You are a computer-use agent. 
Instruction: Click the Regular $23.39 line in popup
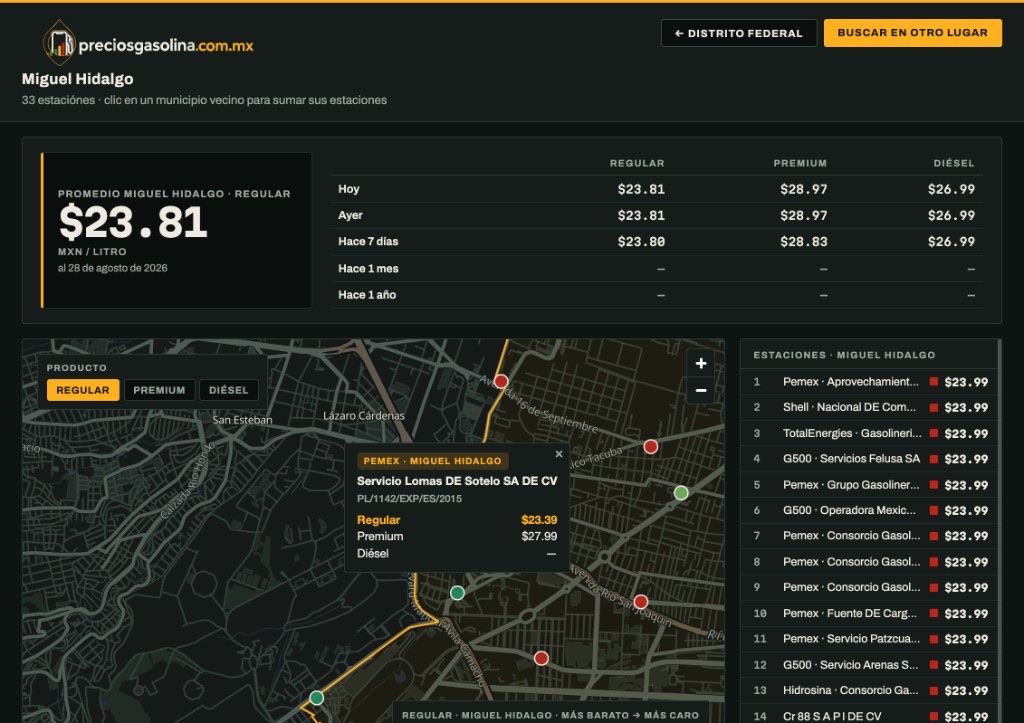pos(457,520)
